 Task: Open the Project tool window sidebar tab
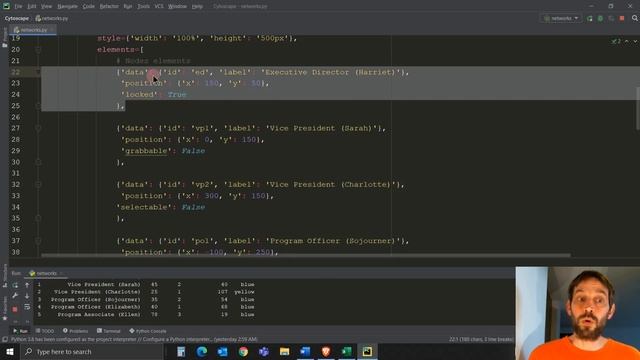click(x=4, y=38)
